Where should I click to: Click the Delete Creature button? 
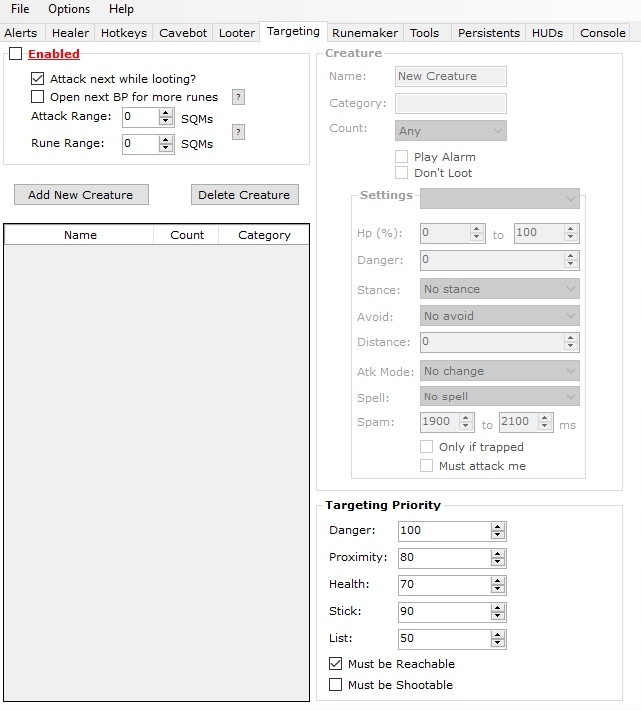click(x=244, y=195)
